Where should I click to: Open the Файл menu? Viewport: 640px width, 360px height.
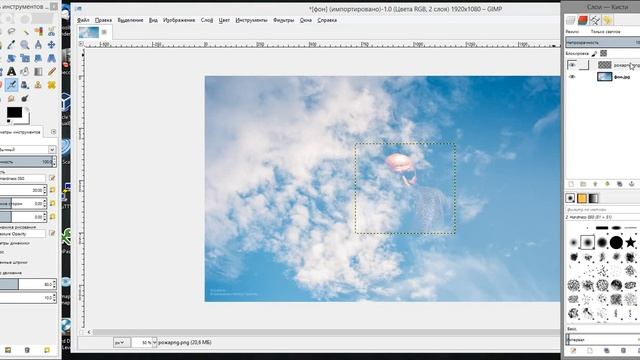[83, 20]
